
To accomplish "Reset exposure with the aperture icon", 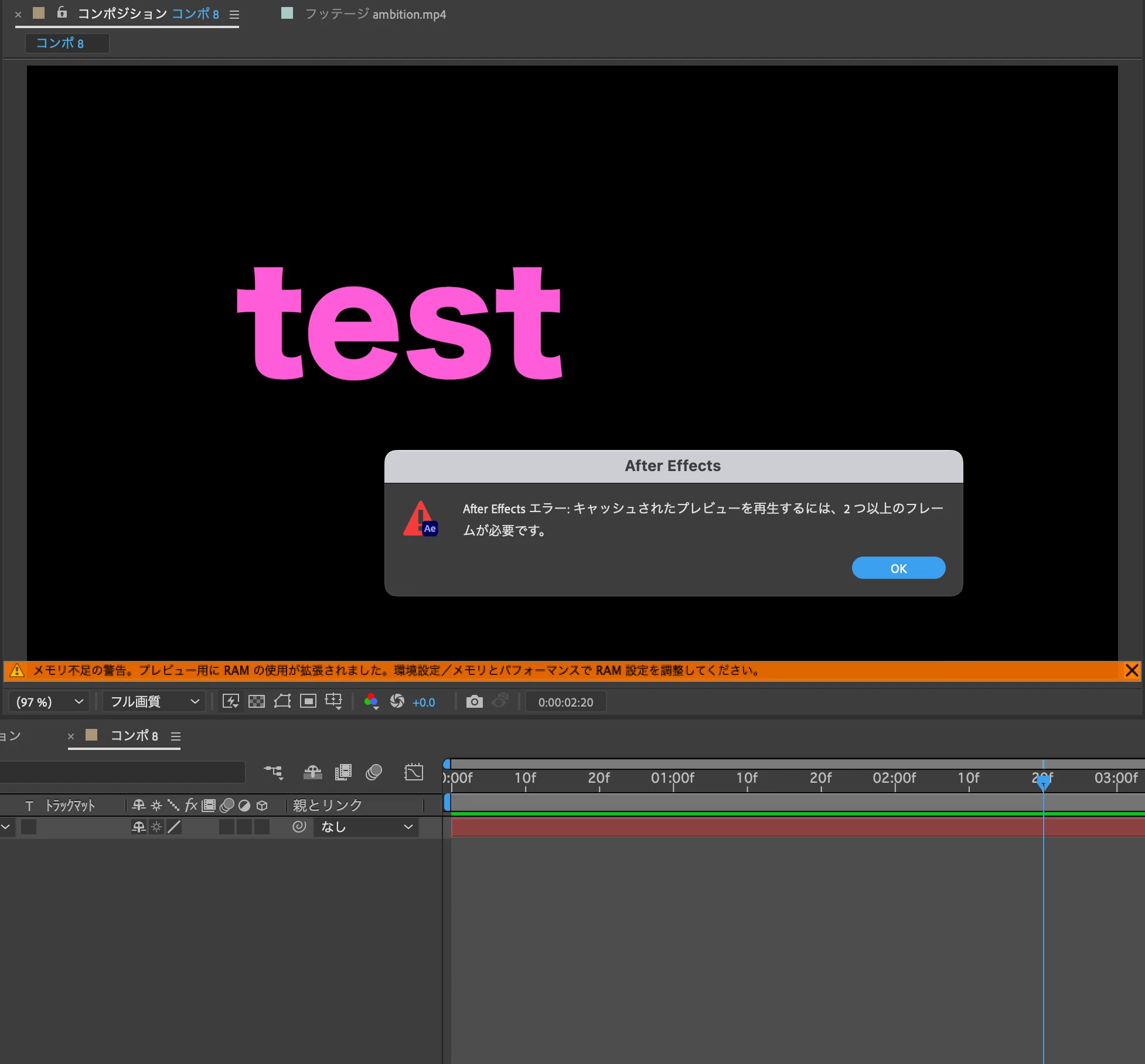I will tap(397, 701).
